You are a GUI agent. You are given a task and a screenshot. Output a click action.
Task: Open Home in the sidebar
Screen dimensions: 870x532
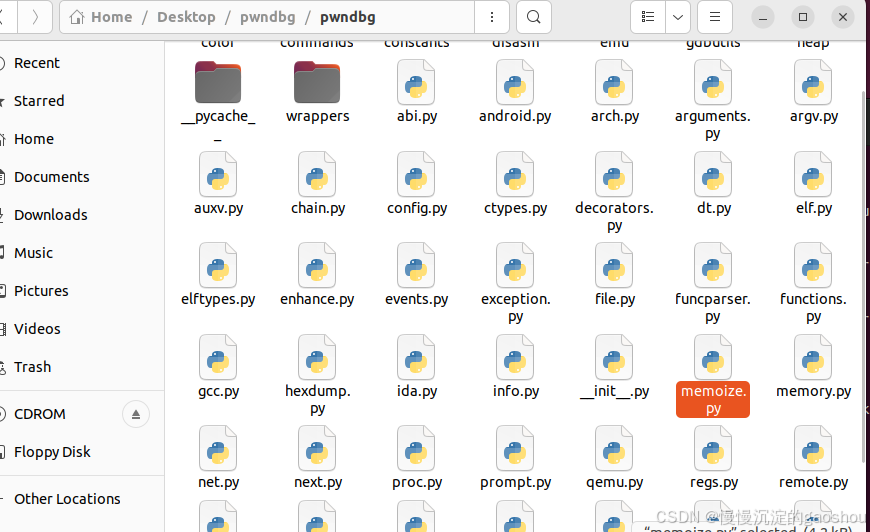coord(82,139)
